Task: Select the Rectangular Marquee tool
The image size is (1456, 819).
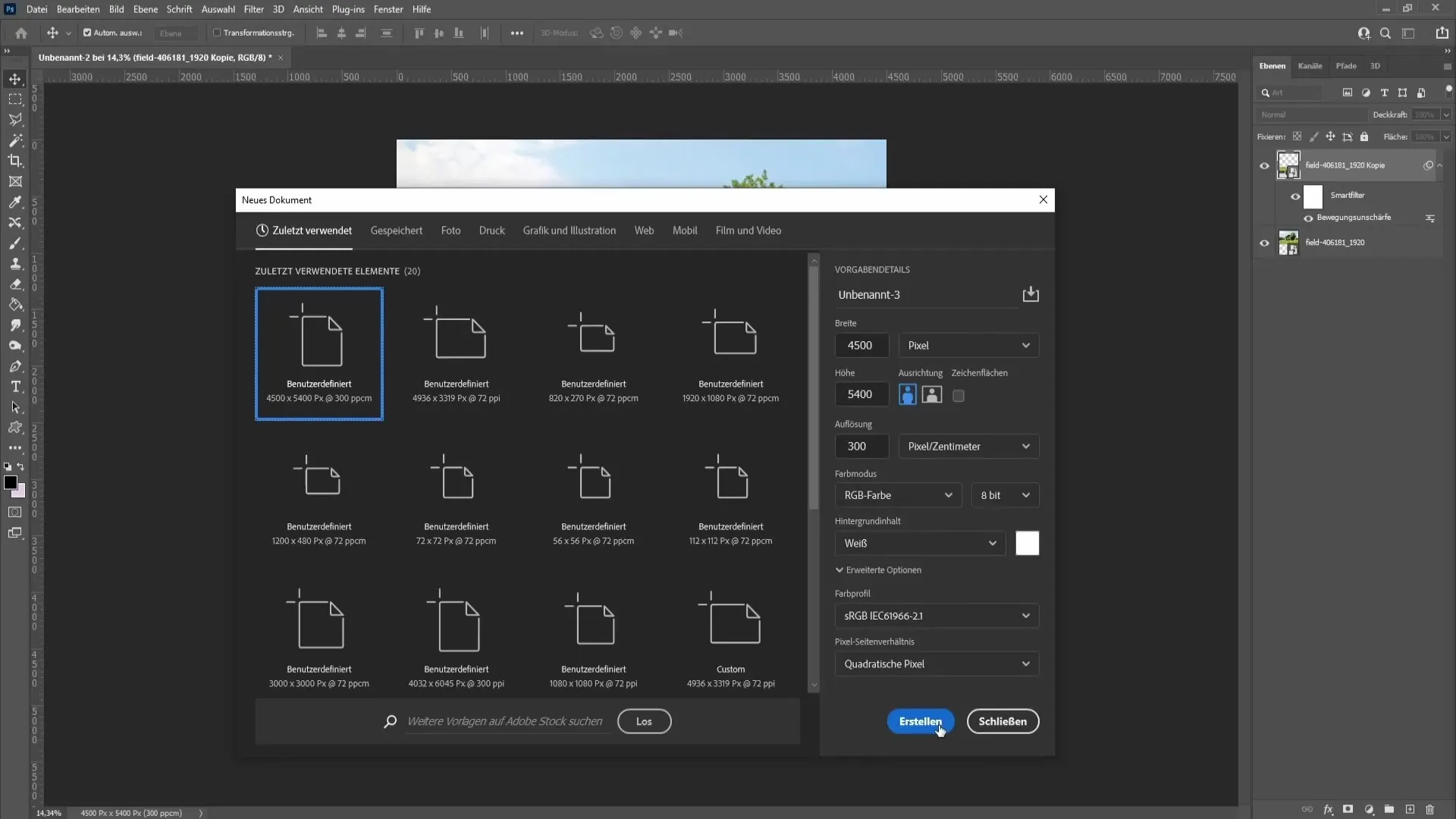Action: [x=15, y=99]
